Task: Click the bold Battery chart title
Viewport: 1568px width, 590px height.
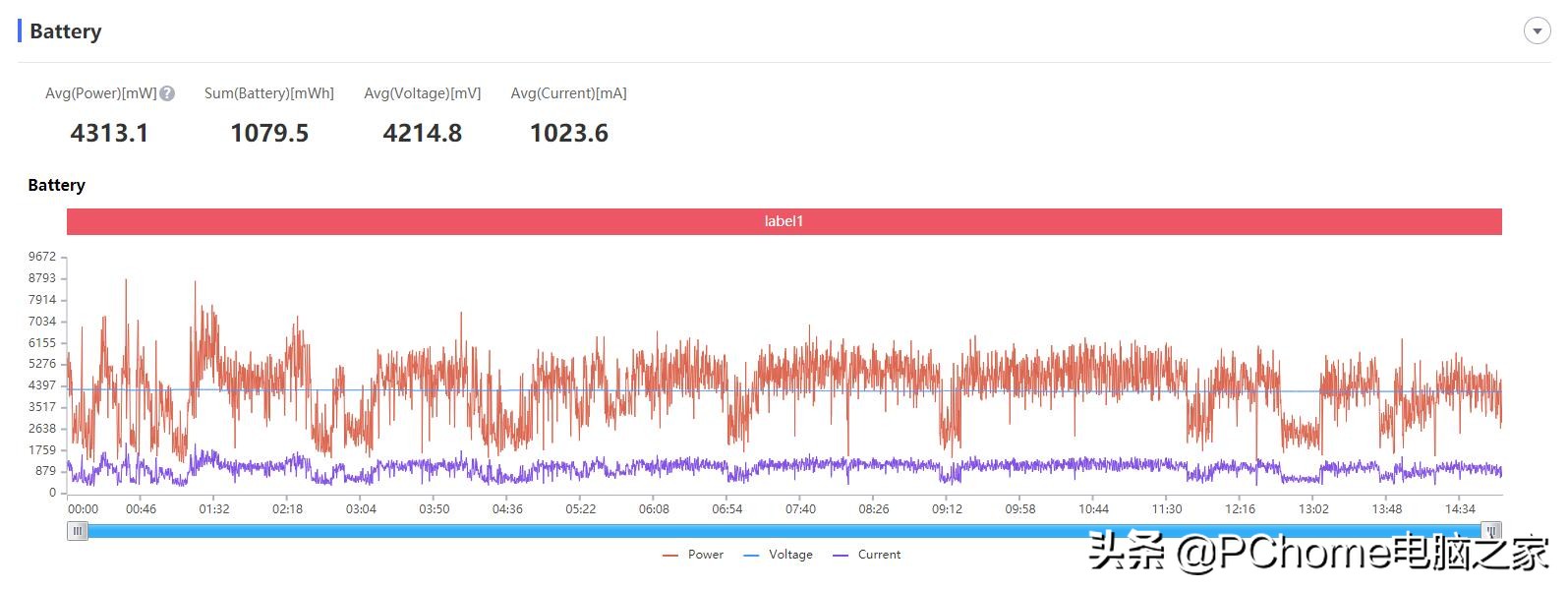Action: pyautogui.click(x=56, y=185)
